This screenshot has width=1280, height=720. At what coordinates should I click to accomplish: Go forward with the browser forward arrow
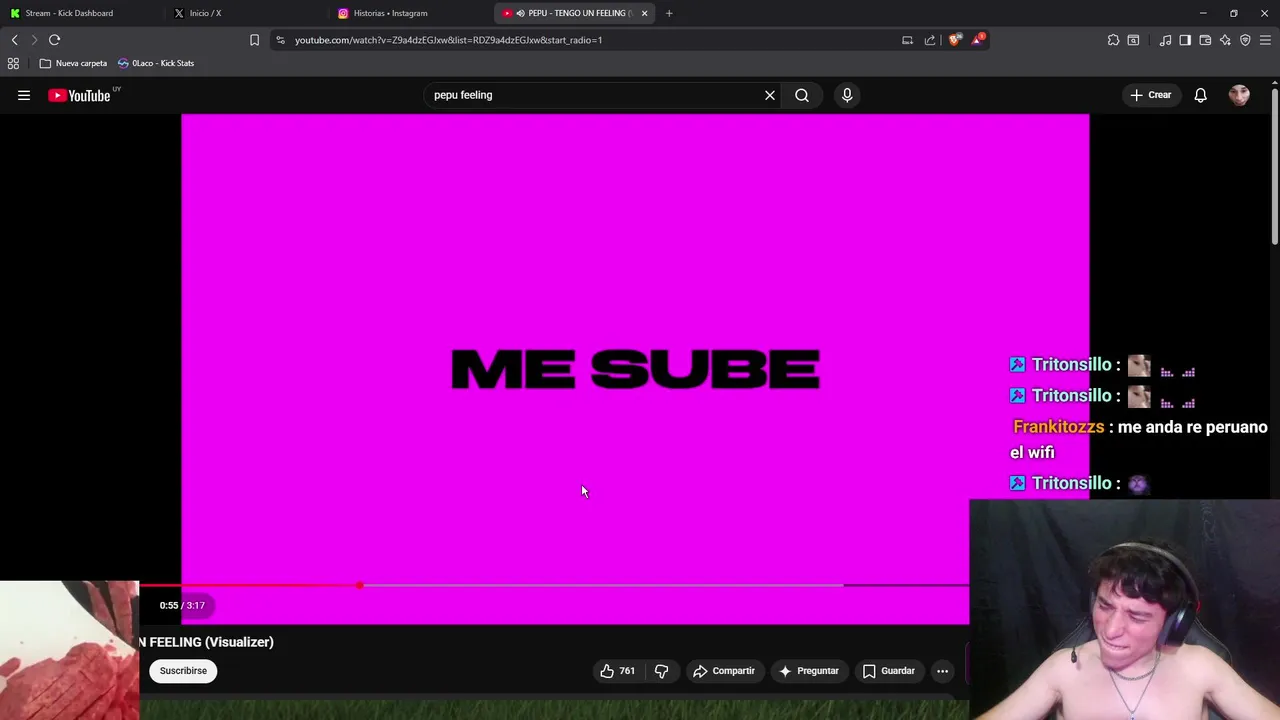[x=34, y=40]
